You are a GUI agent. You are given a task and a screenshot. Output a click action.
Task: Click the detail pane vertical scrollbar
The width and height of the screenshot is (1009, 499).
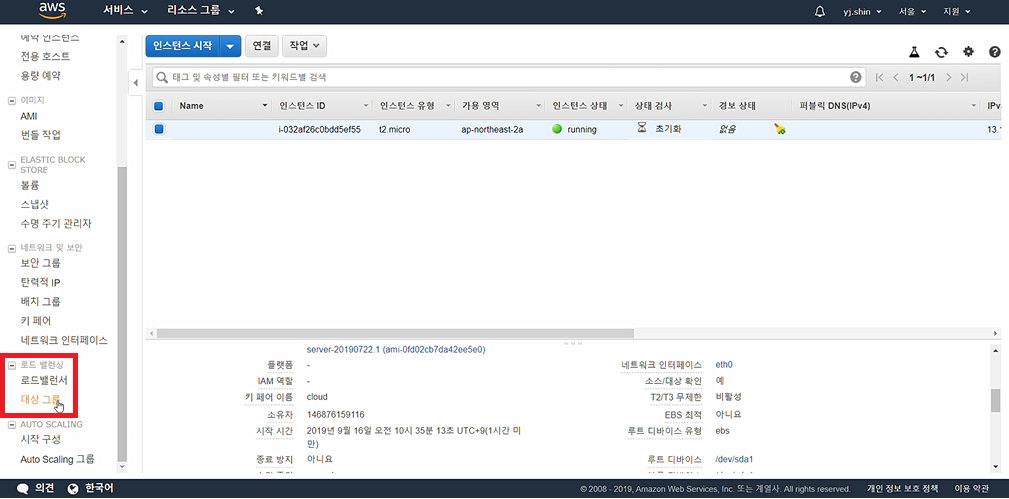996,400
